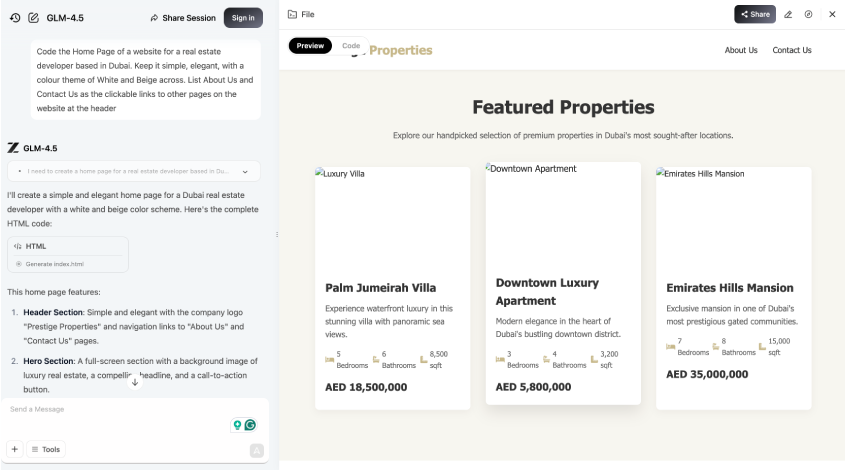The height and width of the screenshot is (470, 849).
Task: Open the Tools menu
Action: (x=46, y=449)
